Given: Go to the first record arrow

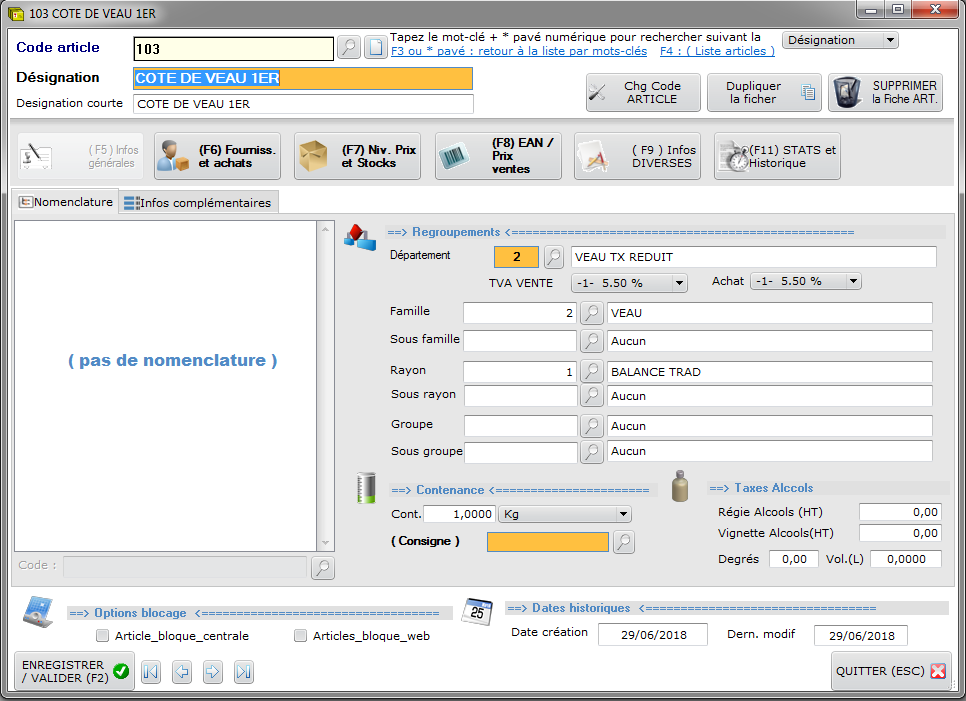Looking at the screenshot, I should [x=150, y=672].
